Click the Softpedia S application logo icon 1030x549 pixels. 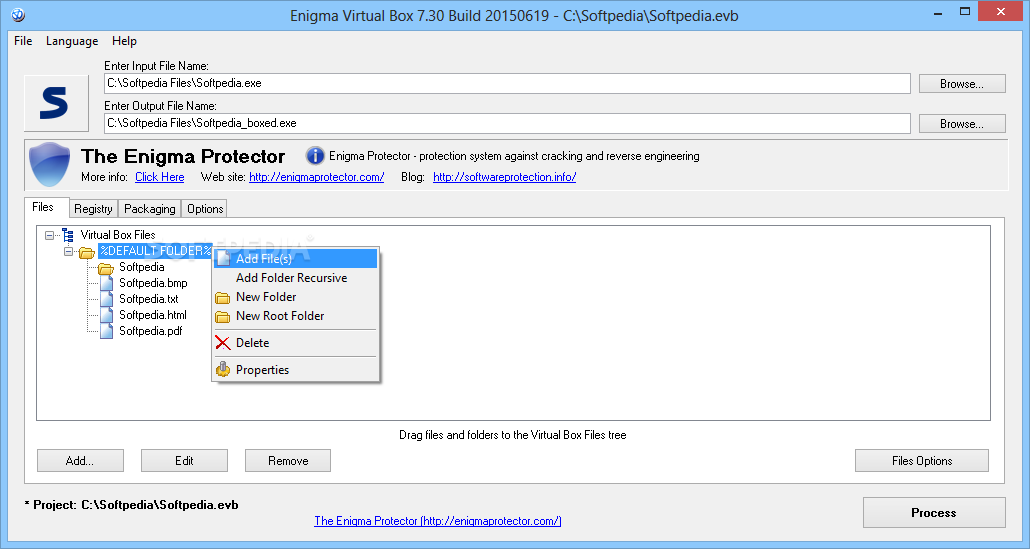pyautogui.click(x=56, y=103)
